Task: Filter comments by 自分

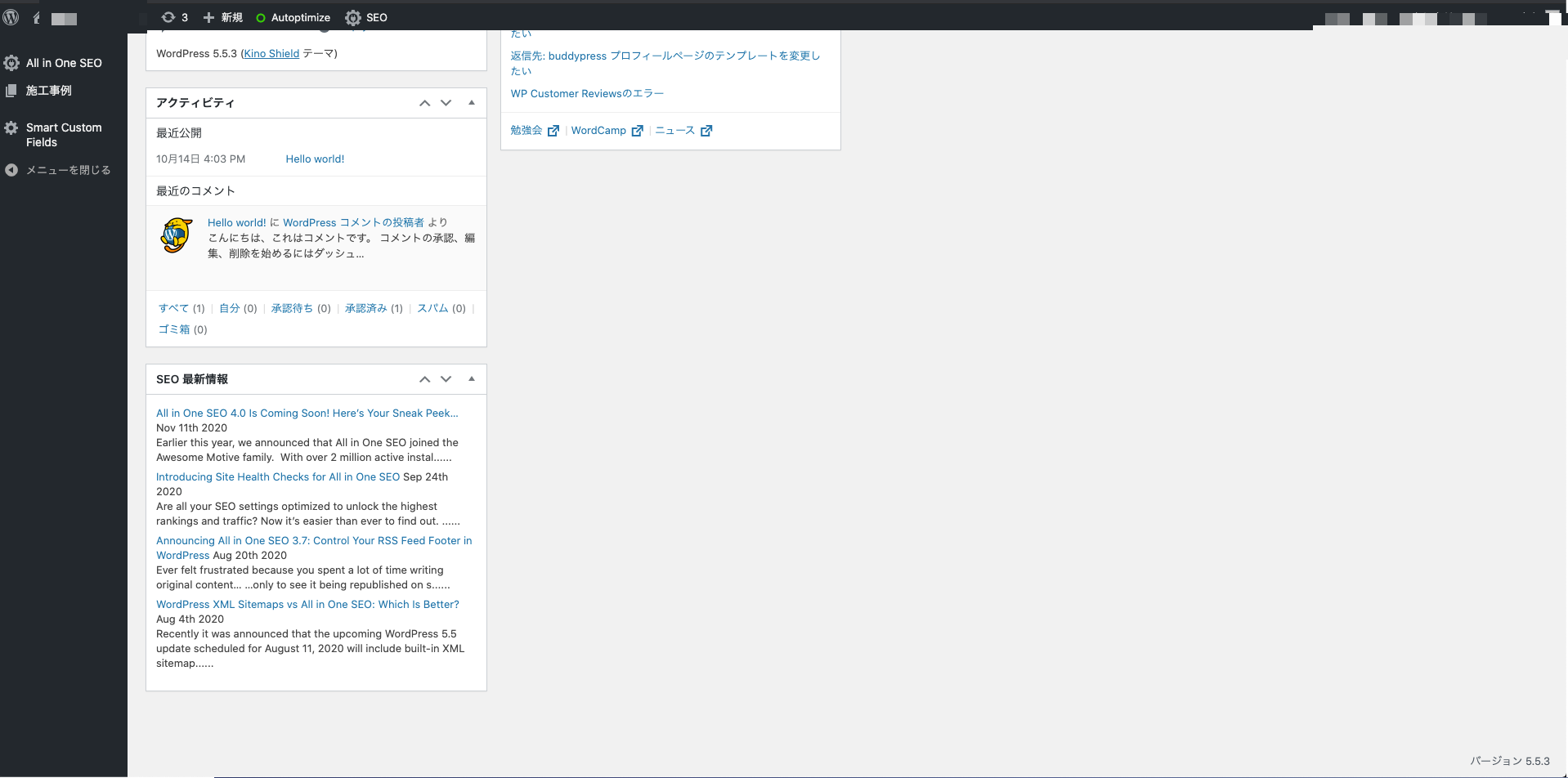Action: pyautogui.click(x=230, y=308)
